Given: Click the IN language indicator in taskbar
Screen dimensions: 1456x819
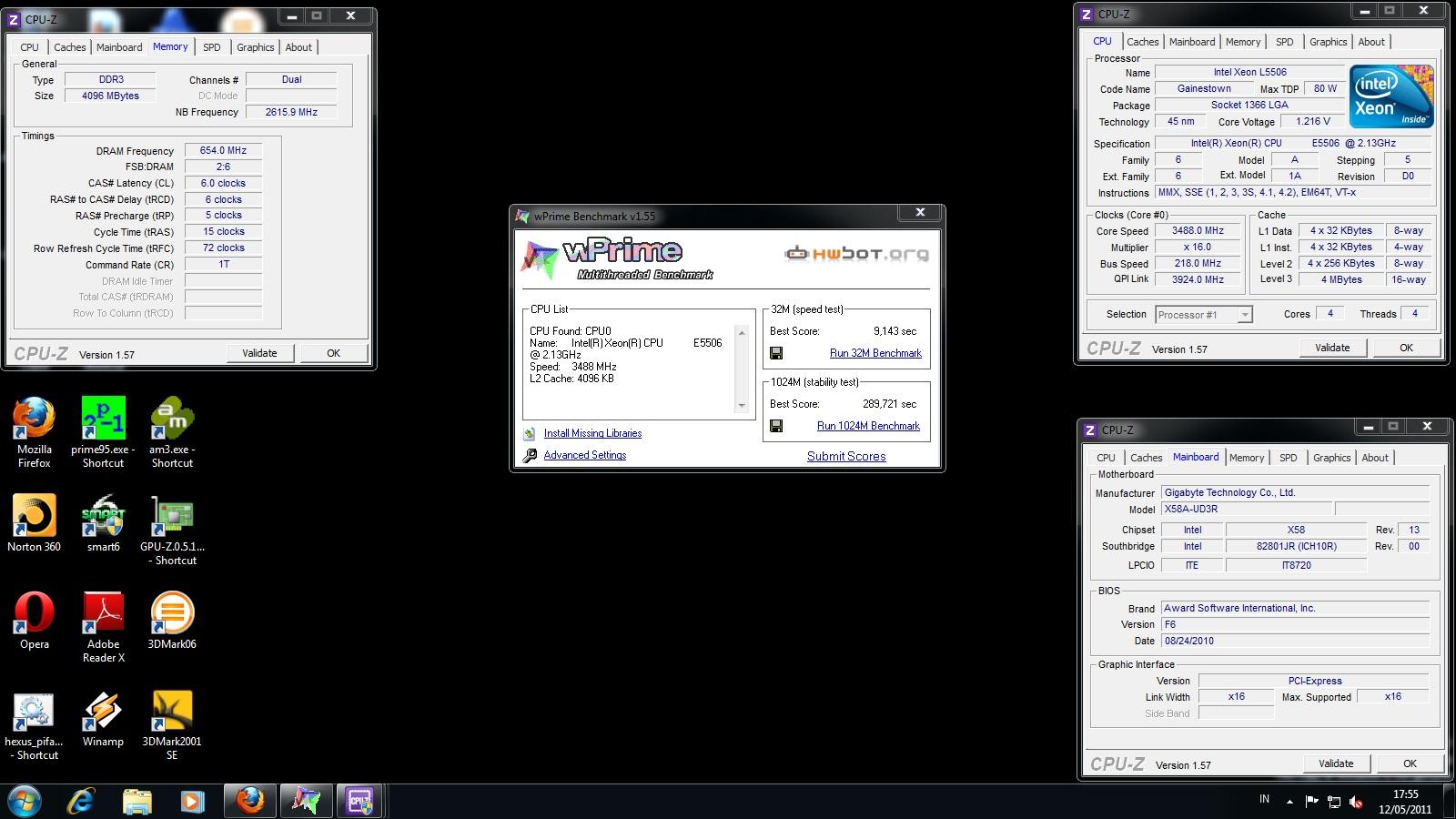Looking at the screenshot, I should 1264,800.
